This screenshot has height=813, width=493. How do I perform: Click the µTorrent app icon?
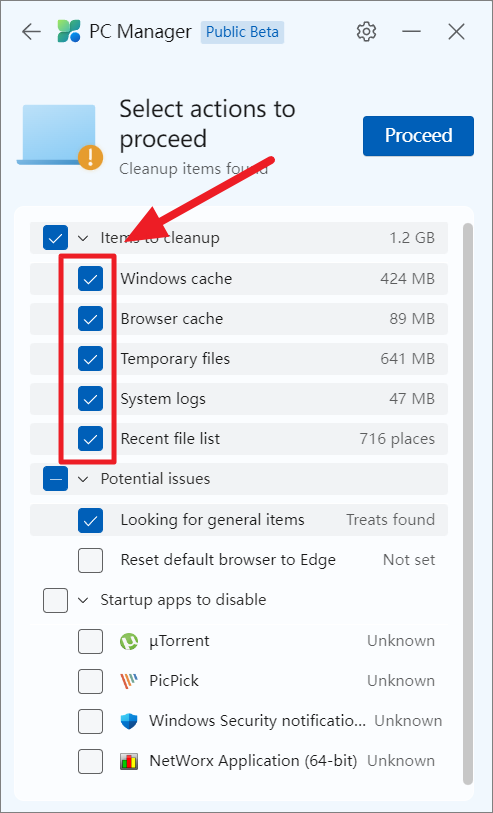click(129, 641)
